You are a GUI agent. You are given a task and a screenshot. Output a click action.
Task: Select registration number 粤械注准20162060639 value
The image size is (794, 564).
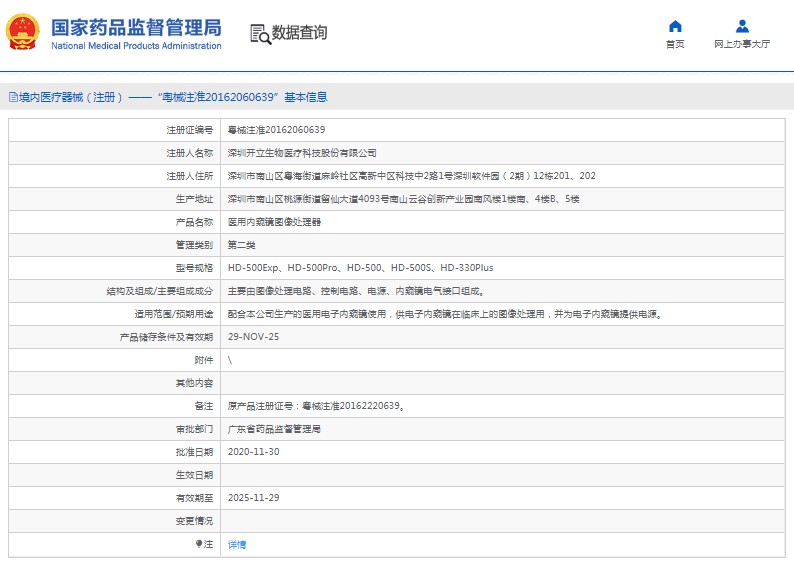276,130
